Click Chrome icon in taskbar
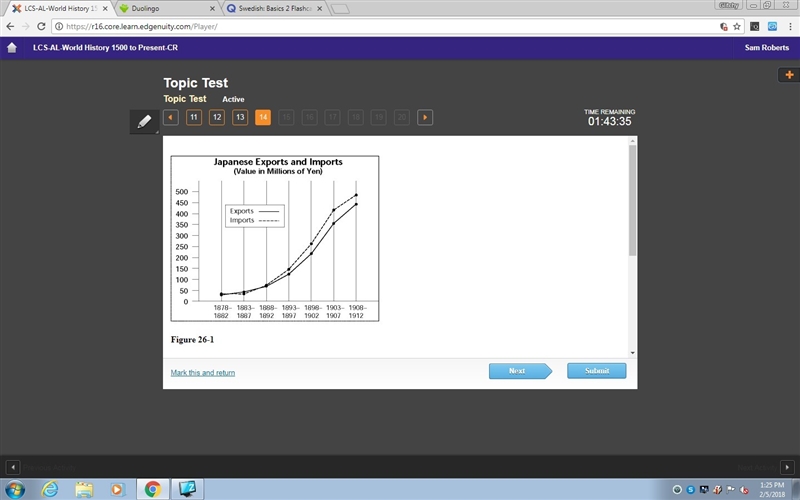The image size is (800, 500). click(152, 490)
